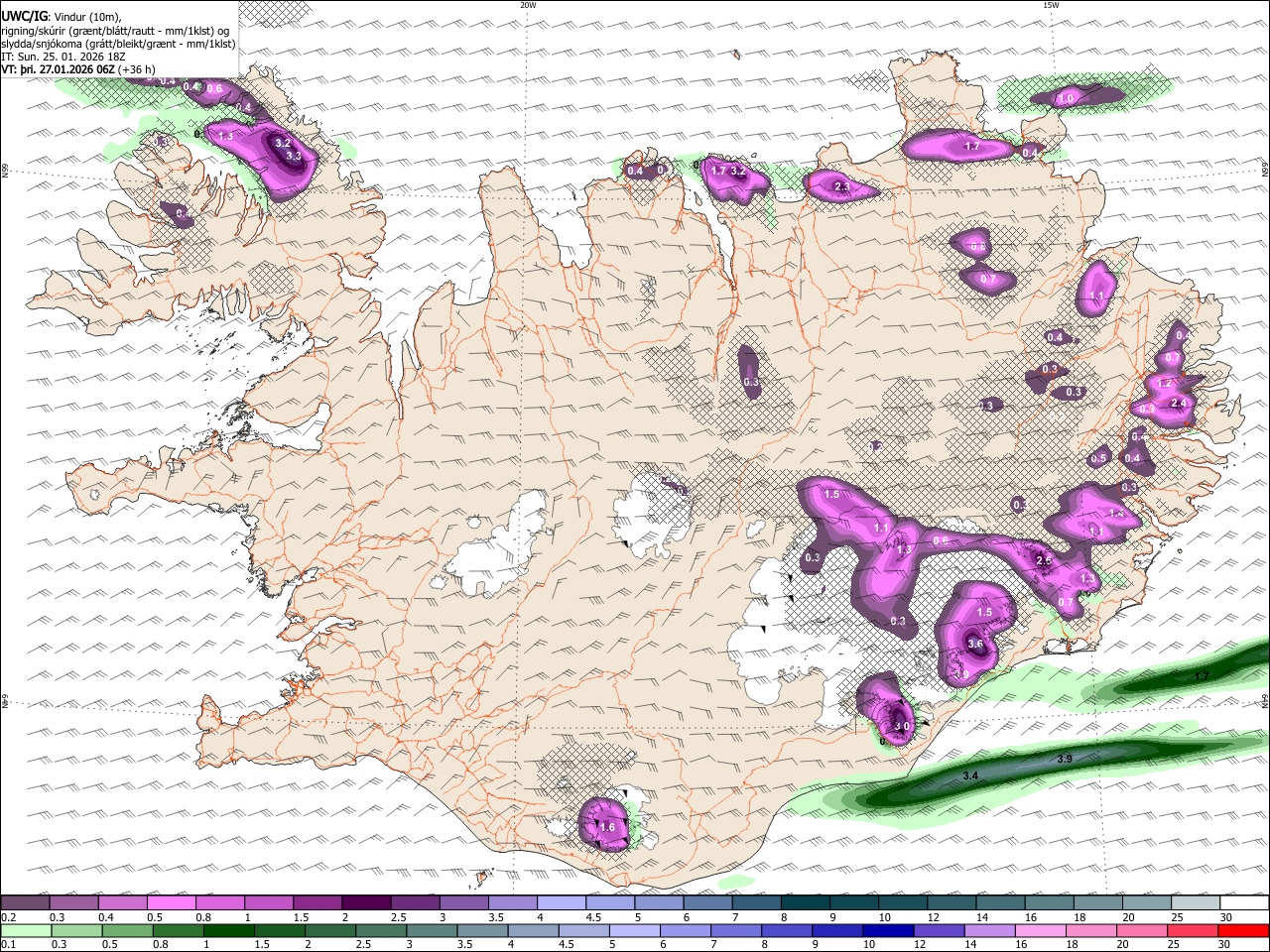
Task: Select the '2.4' value on the east coast
Action: 1179,404
